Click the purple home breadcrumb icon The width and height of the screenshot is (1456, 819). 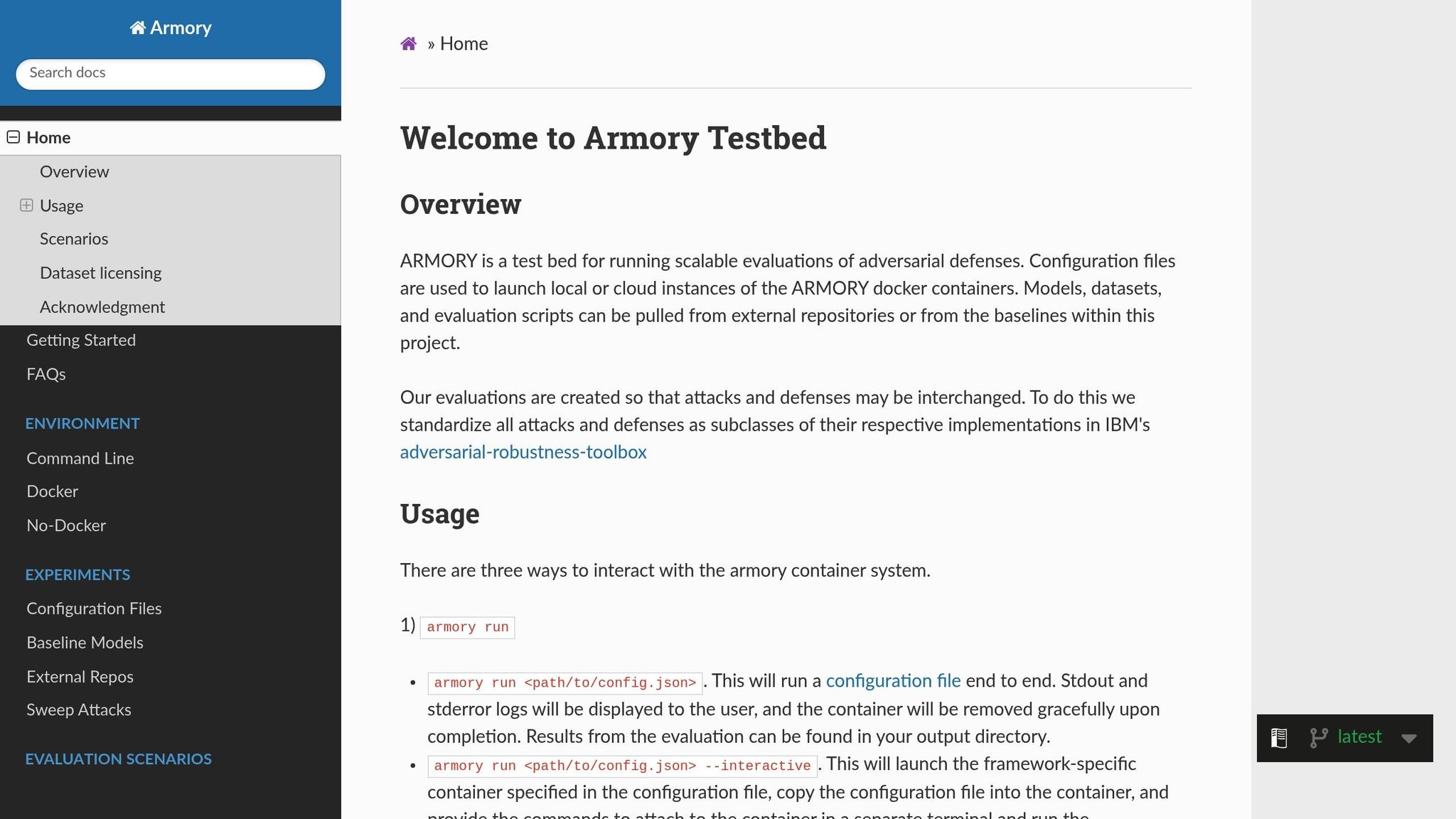[x=408, y=44]
